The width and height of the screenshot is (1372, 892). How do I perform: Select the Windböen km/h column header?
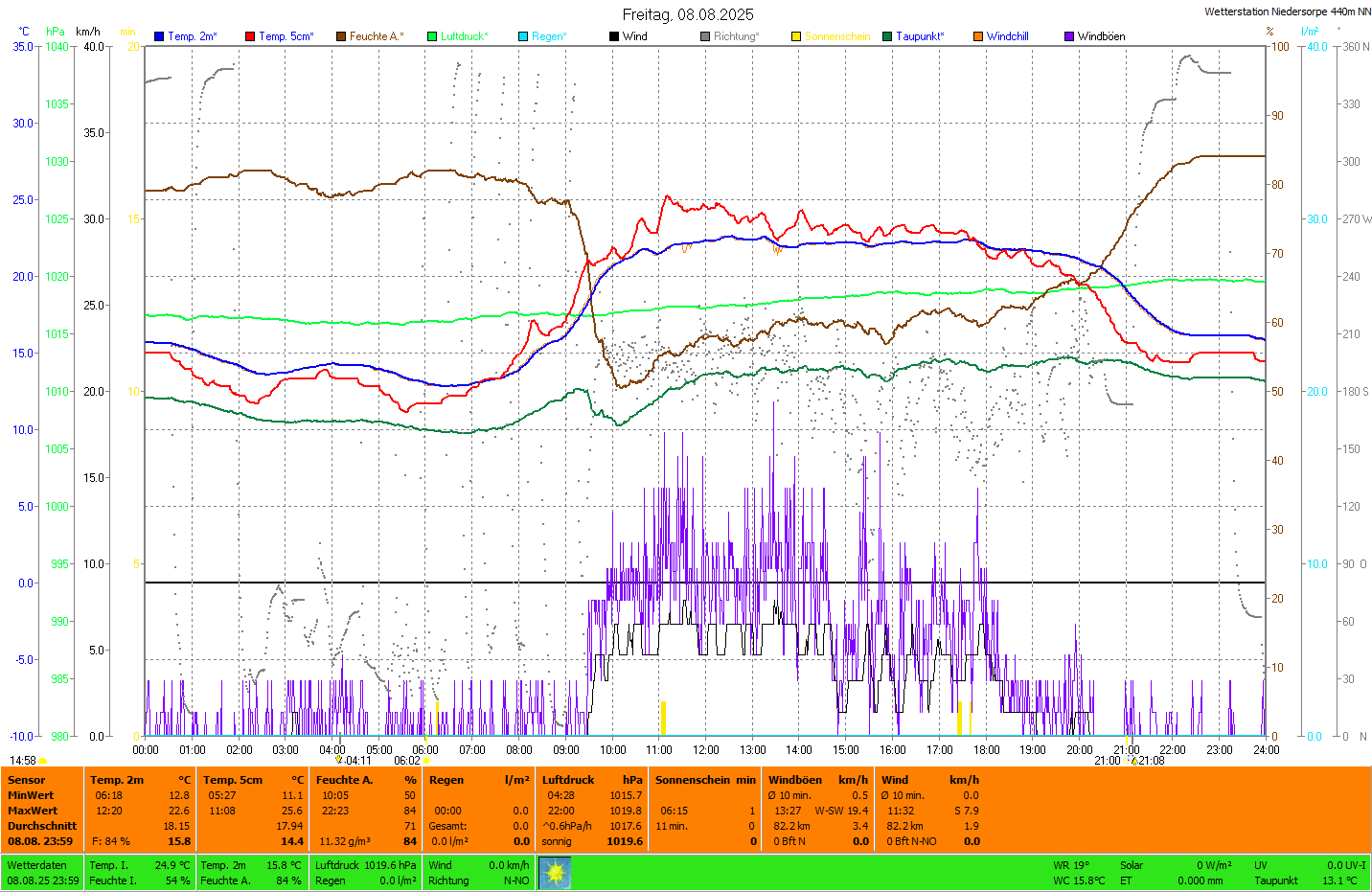(x=817, y=780)
